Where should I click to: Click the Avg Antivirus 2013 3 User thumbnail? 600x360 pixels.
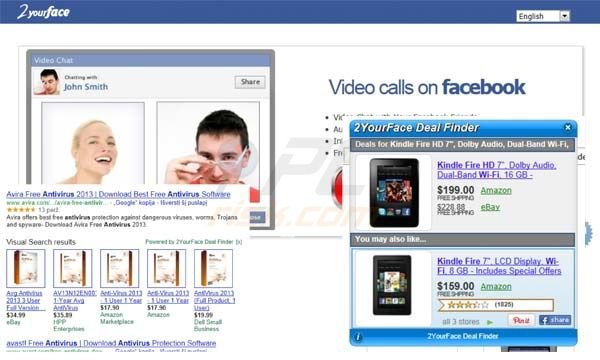coord(26,269)
